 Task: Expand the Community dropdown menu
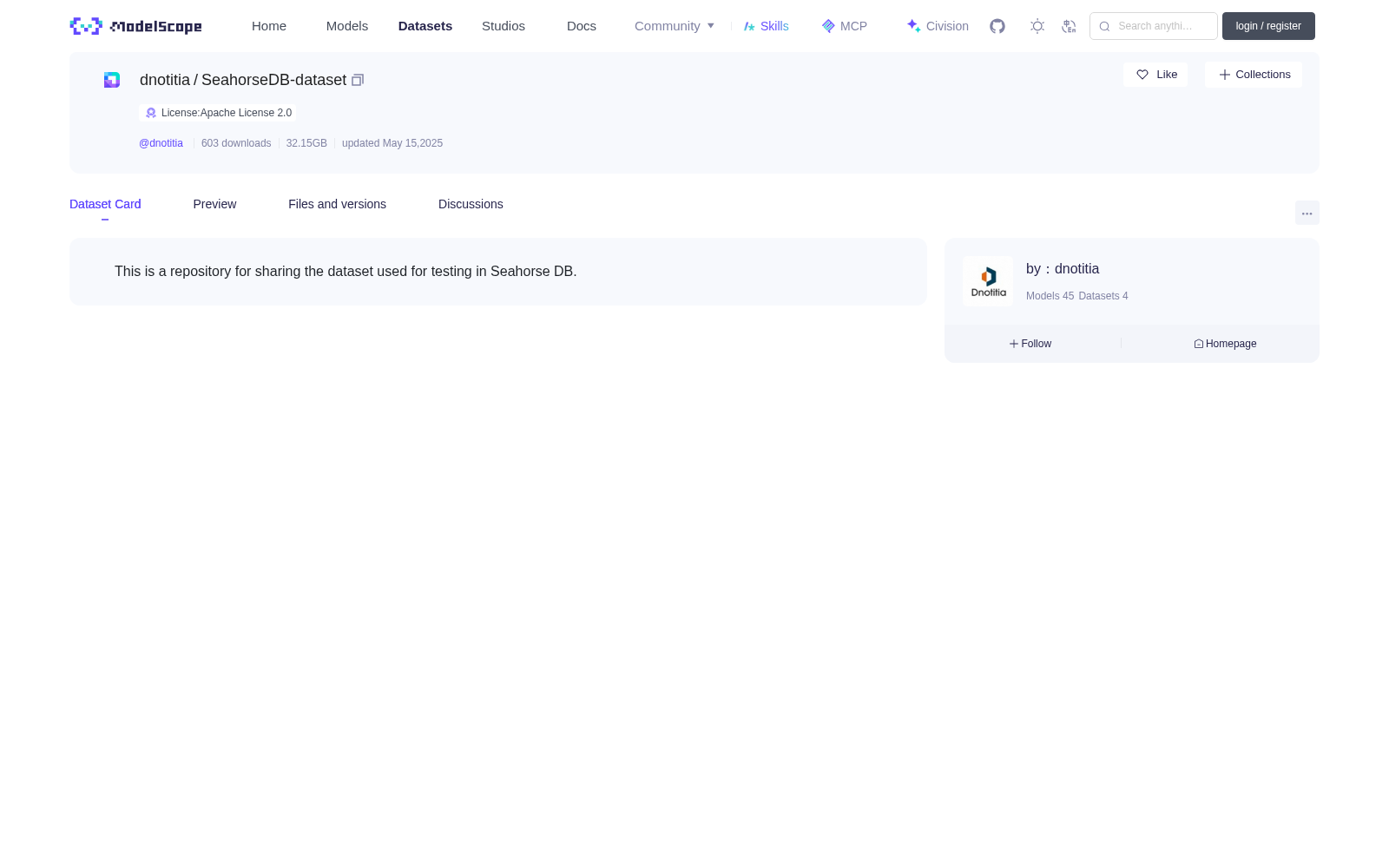click(x=675, y=26)
